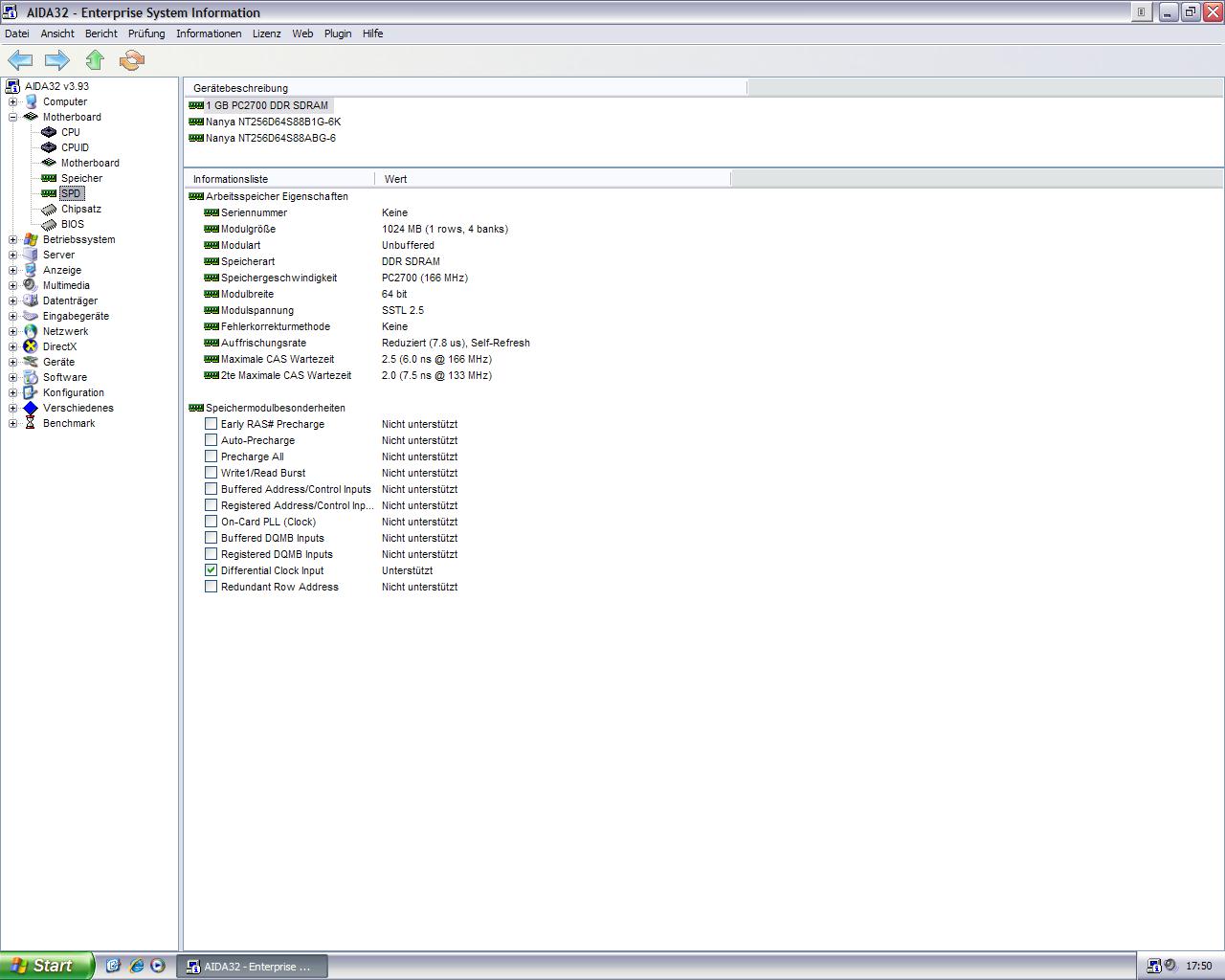The width and height of the screenshot is (1225, 980).
Task: Expand the Netzwerk tree node
Action: point(13,331)
